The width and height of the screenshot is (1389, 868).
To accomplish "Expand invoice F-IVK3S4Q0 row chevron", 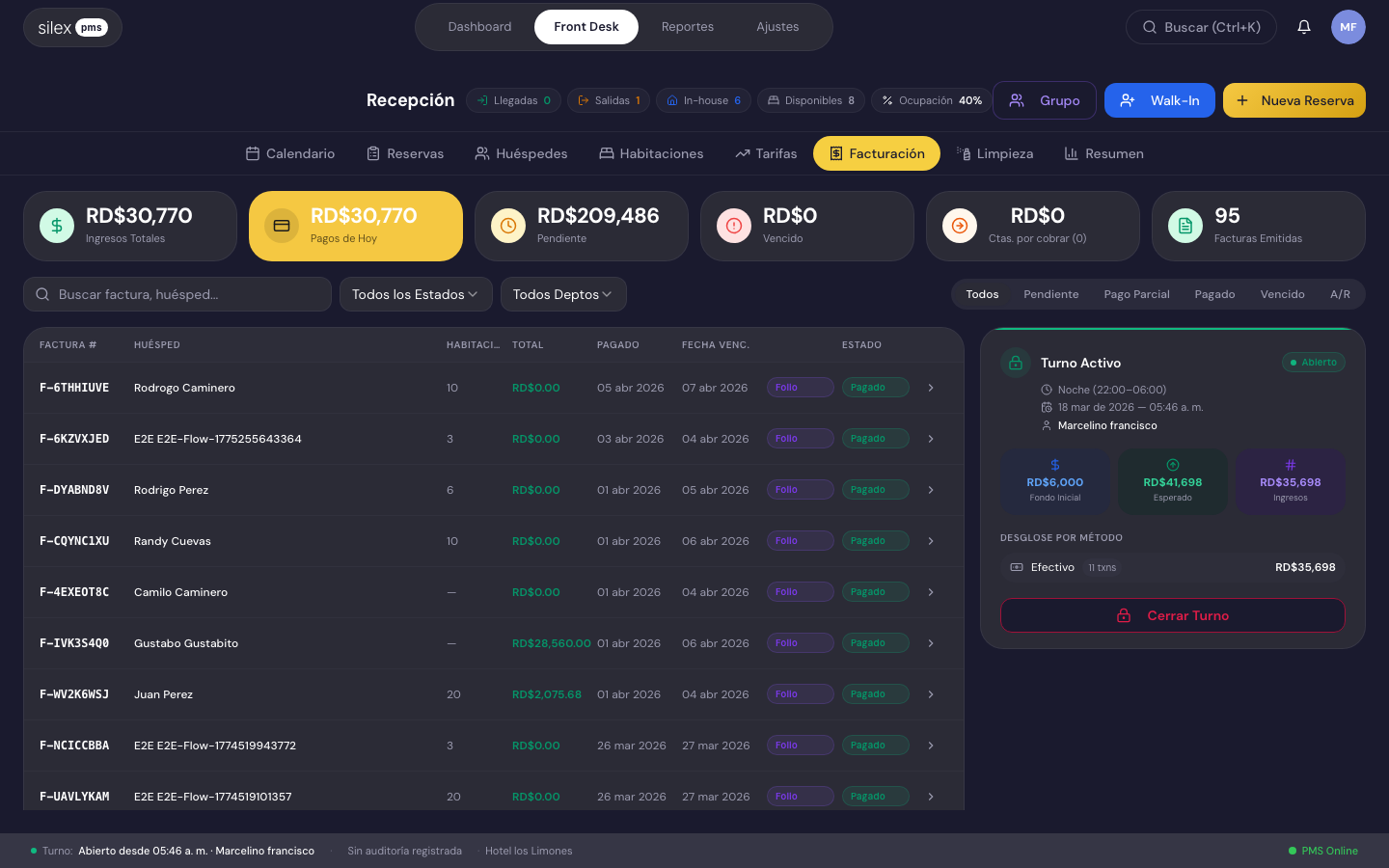I will tap(931, 643).
